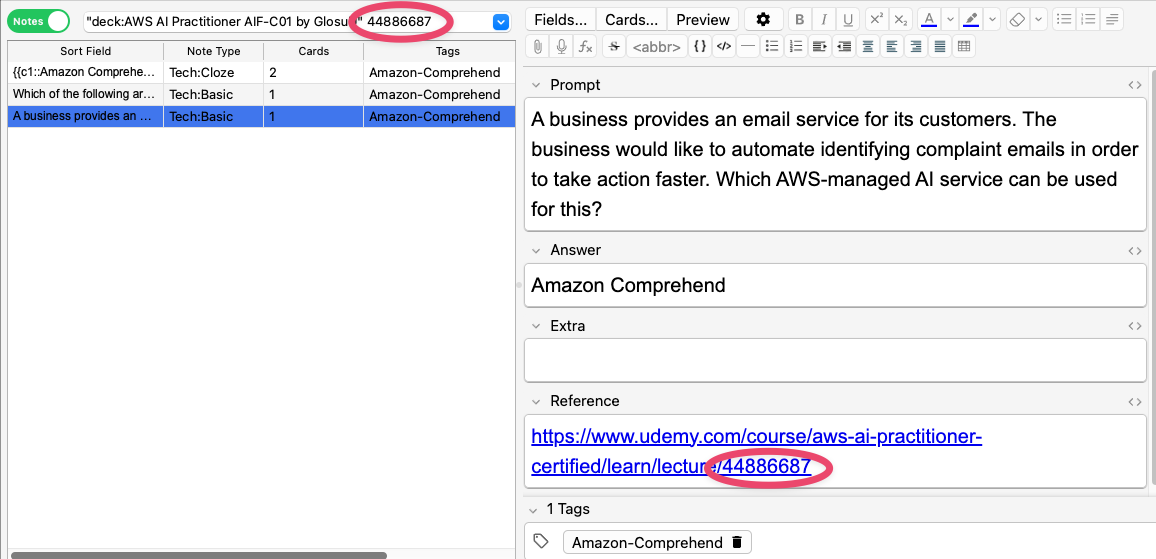Click the microphone record audio icon

tap(562, 46)
